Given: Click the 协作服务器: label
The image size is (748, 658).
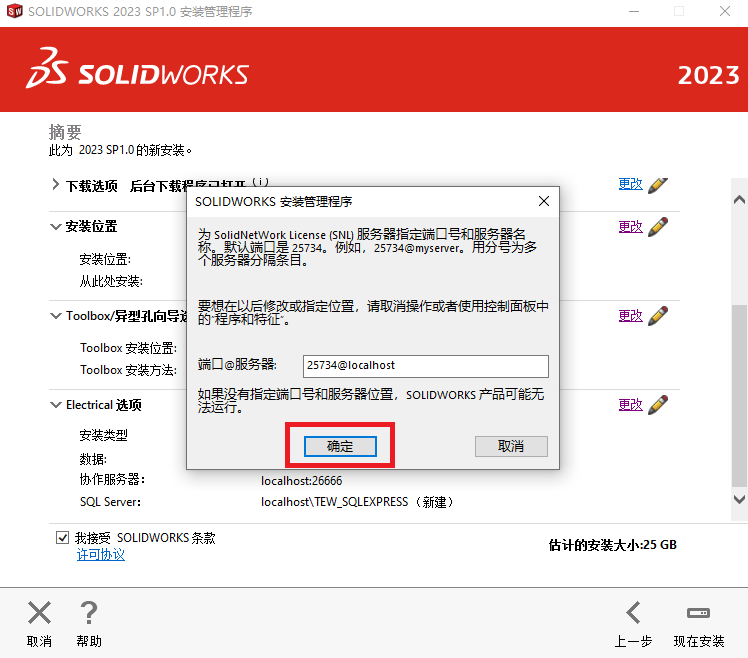Looking at the screenshot, I should (x=112, y=479).
